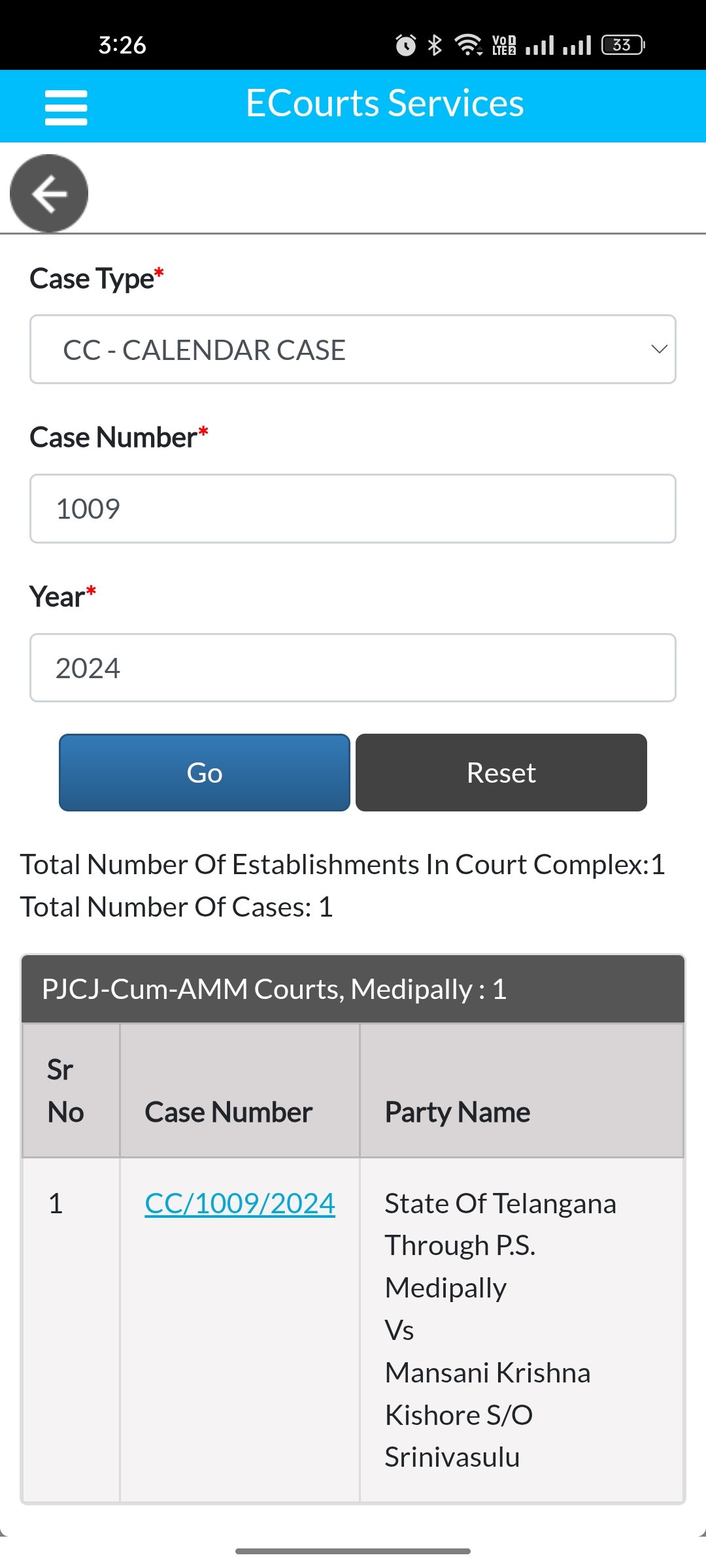Screen dimensions: 706x1568
Task: Tap the Wi-Fi status icon
Action: tap(468, 45)
